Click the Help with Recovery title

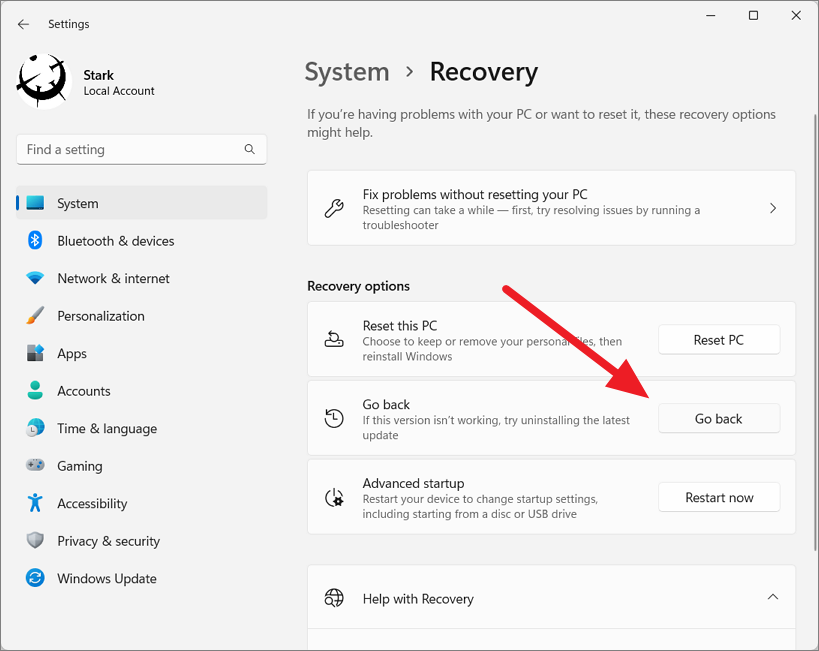pos(418,599)
